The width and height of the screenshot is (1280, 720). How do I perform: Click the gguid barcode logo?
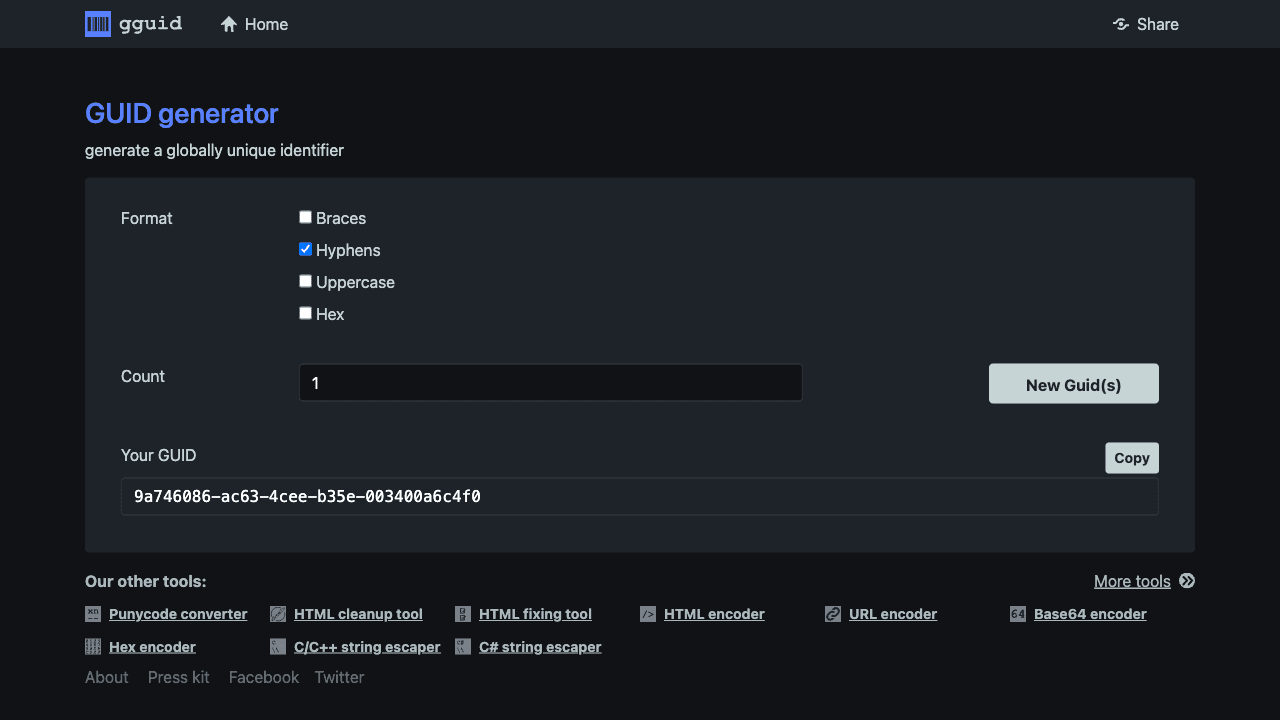97,23
